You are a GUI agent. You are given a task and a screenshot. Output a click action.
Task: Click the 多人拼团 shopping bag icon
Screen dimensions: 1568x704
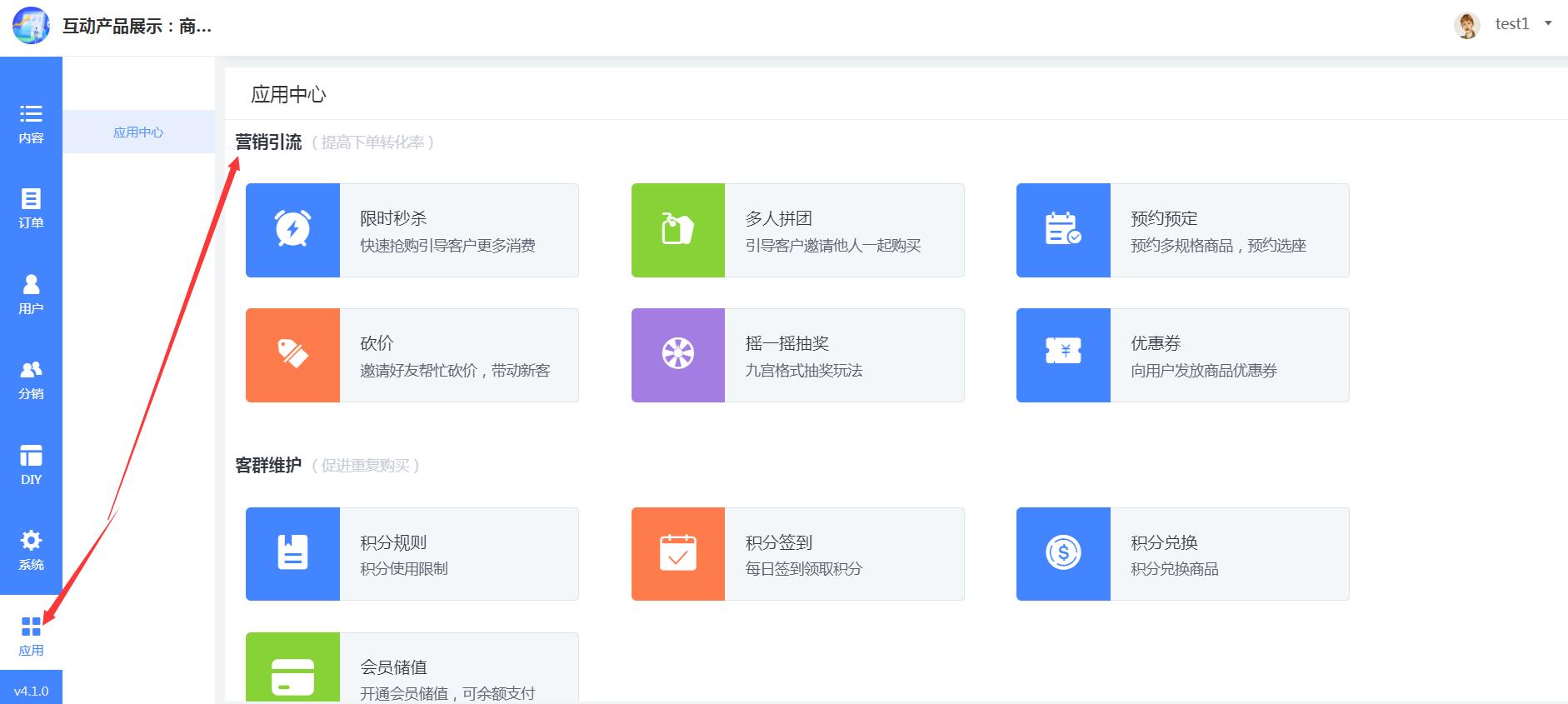[677, 229]
